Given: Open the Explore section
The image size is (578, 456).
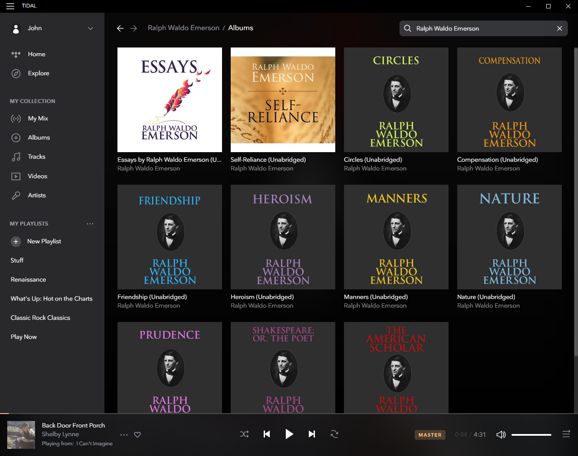Looking at the screenshot, I should [38, 73].
